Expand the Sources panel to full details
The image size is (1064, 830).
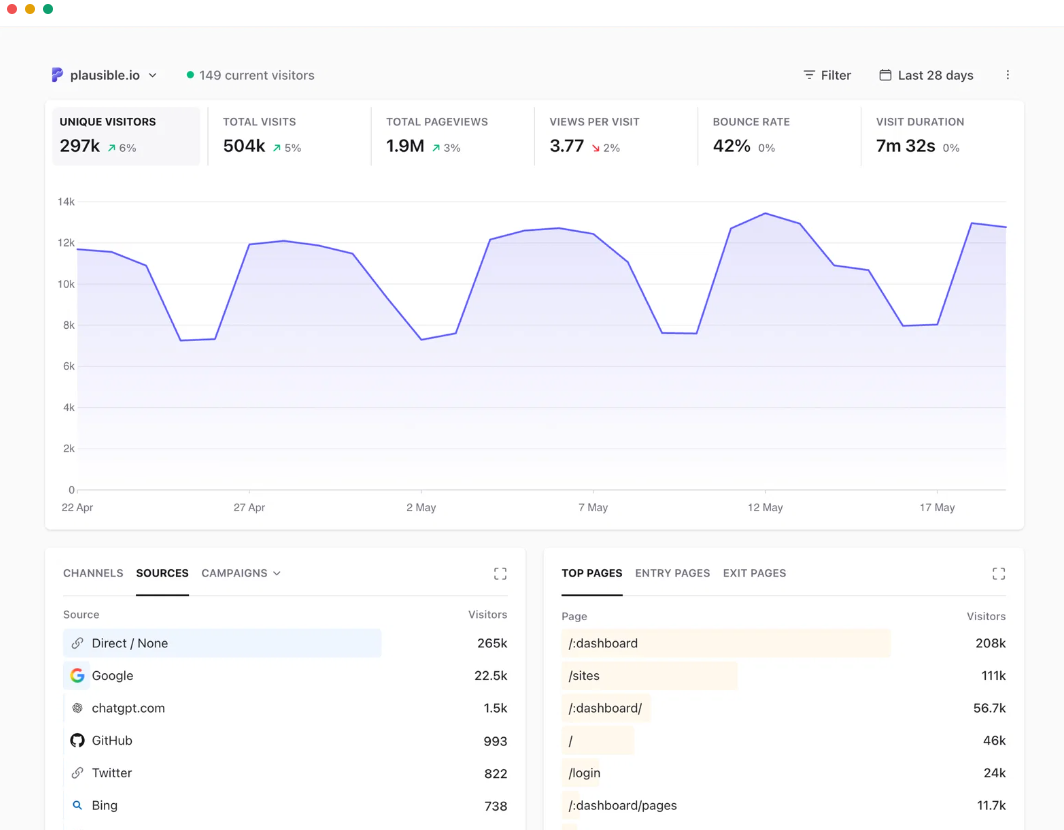click(500, 573)
